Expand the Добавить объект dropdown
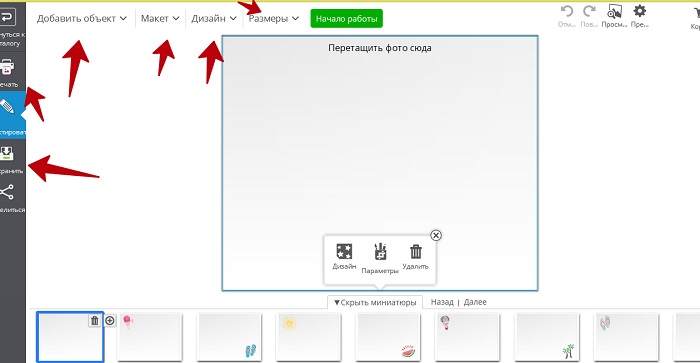Screen dimensions: 700x363 [x=82, y=18]
